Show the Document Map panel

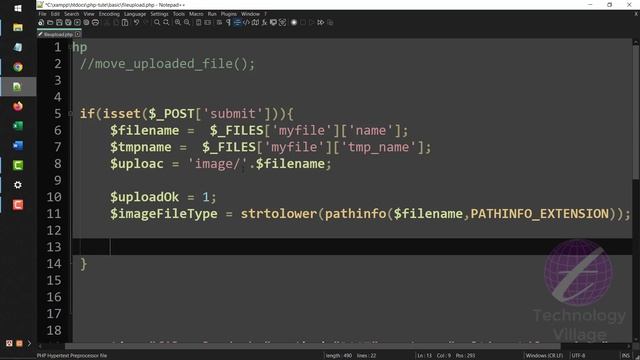pos(255,22)
